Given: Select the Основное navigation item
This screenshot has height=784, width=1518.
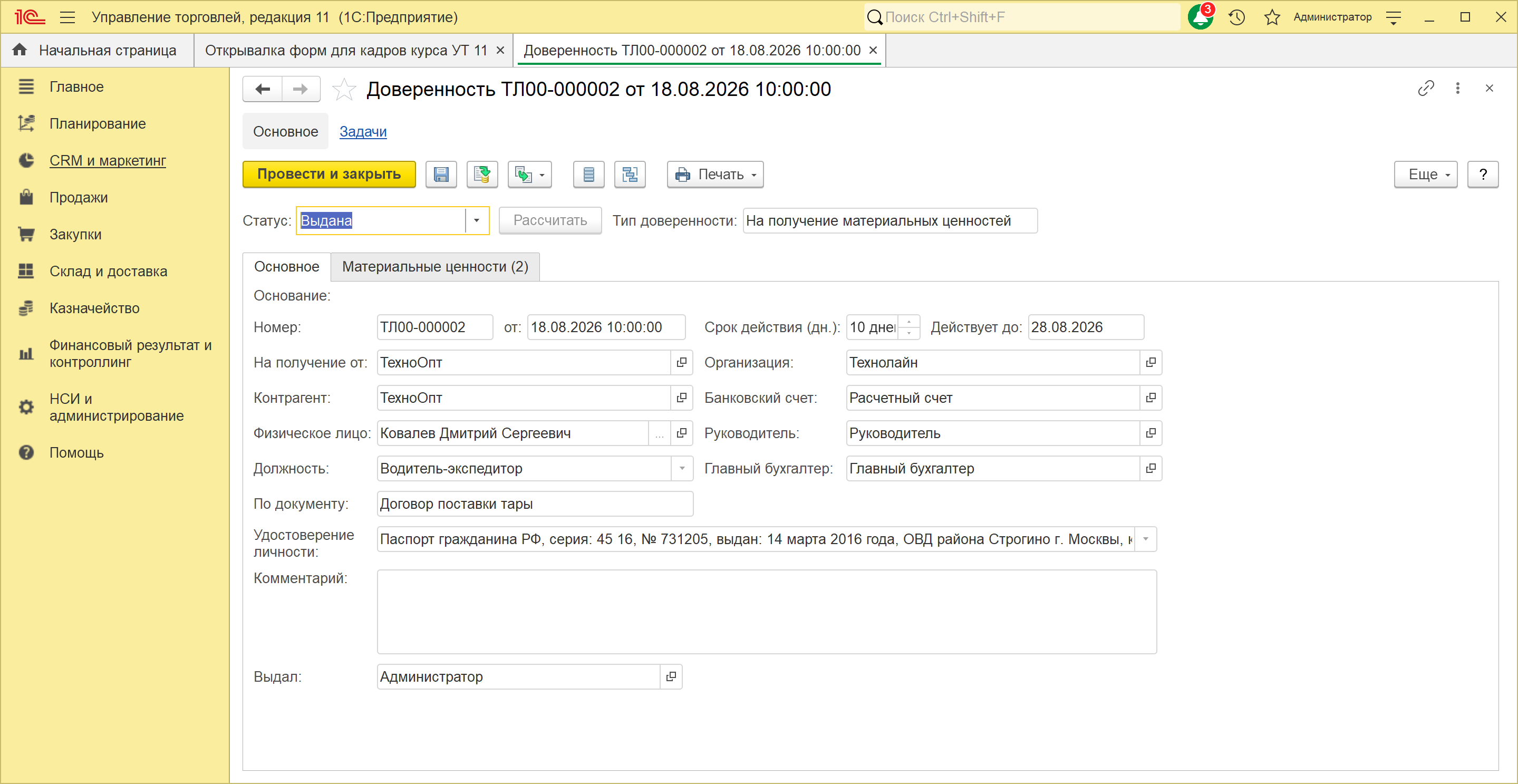Looking at the screenshot, I should [285, 131].
